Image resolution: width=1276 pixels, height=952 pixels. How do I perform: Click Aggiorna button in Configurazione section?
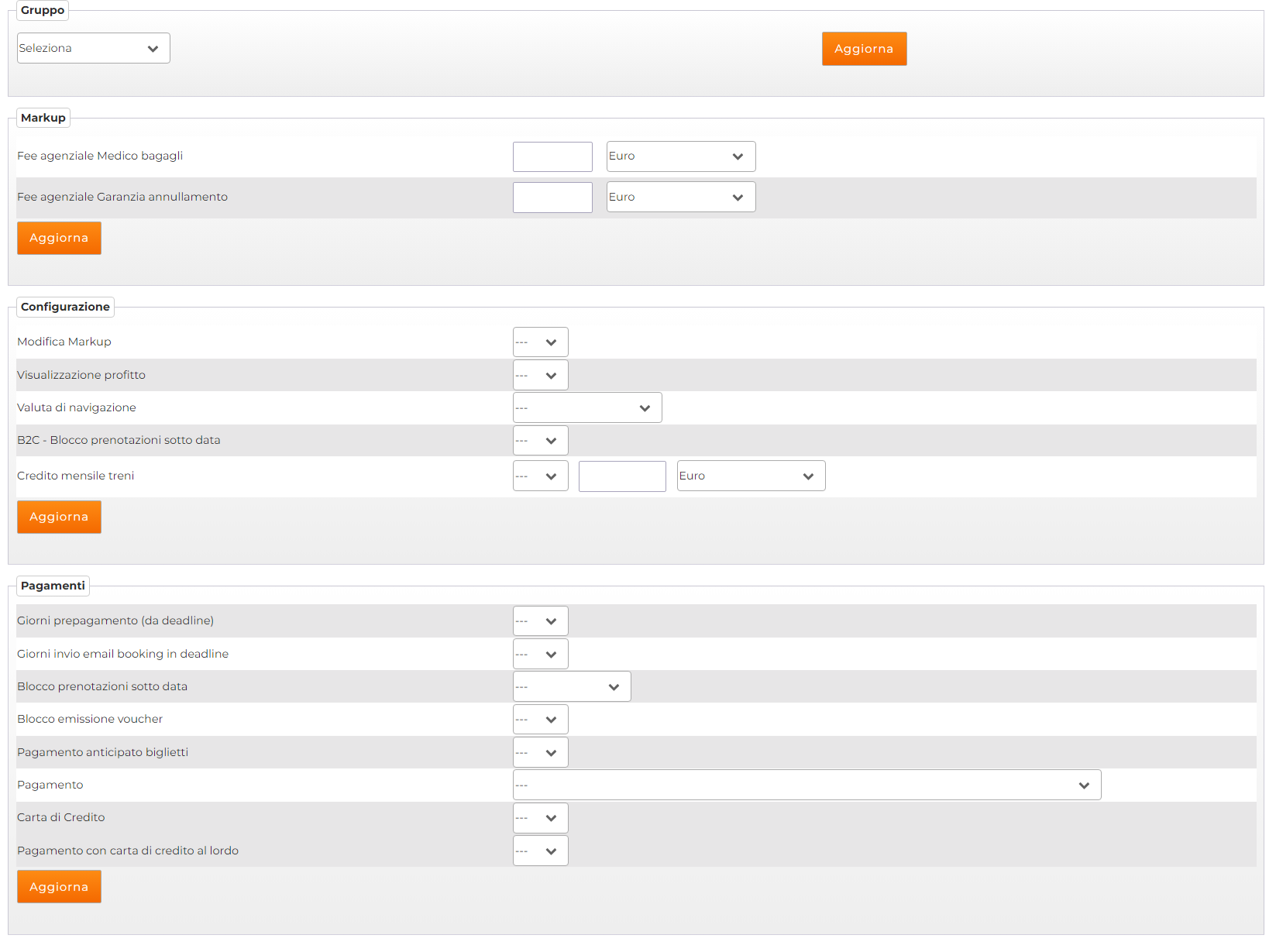(x=59, y=517)
